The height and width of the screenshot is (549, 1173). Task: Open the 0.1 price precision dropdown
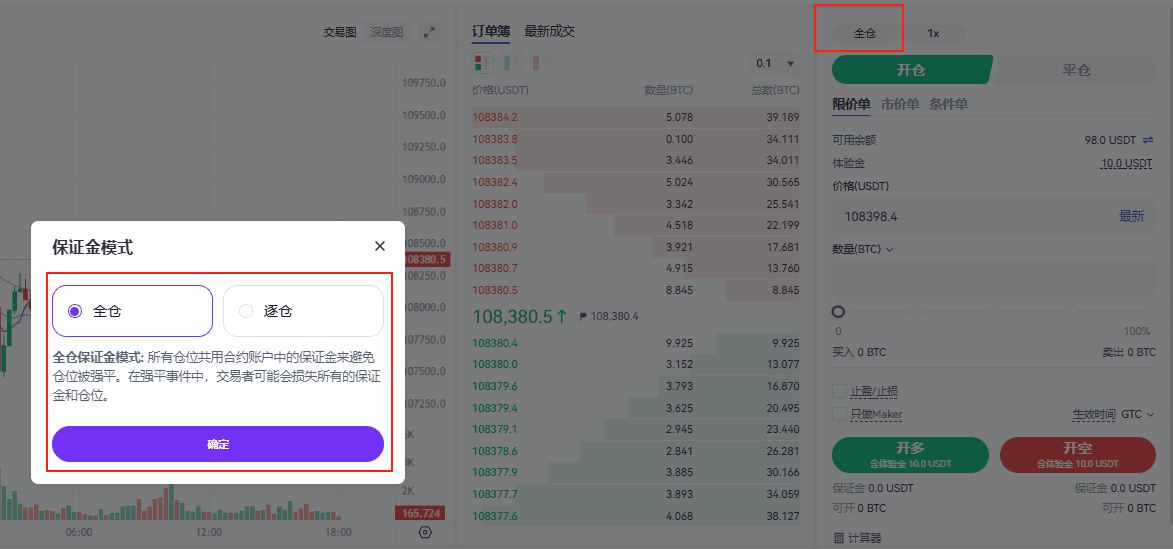pyautogui.click(x=776, y=63)
